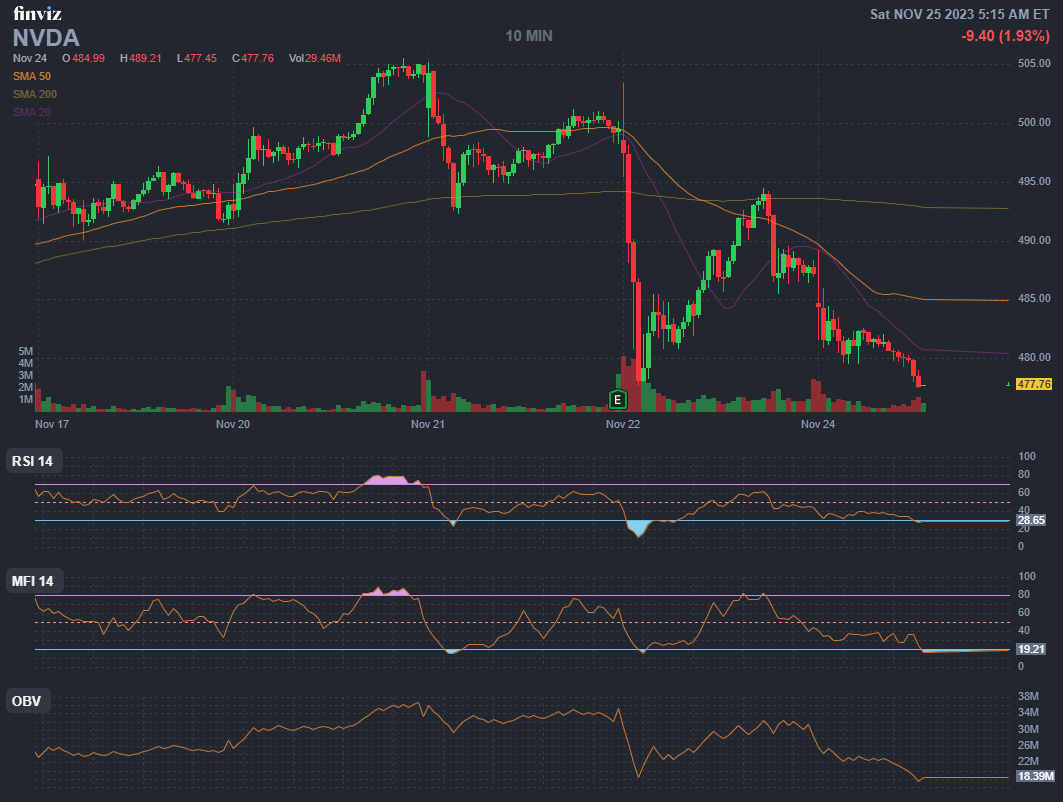Click the OBV indicator label

[26, 701]
